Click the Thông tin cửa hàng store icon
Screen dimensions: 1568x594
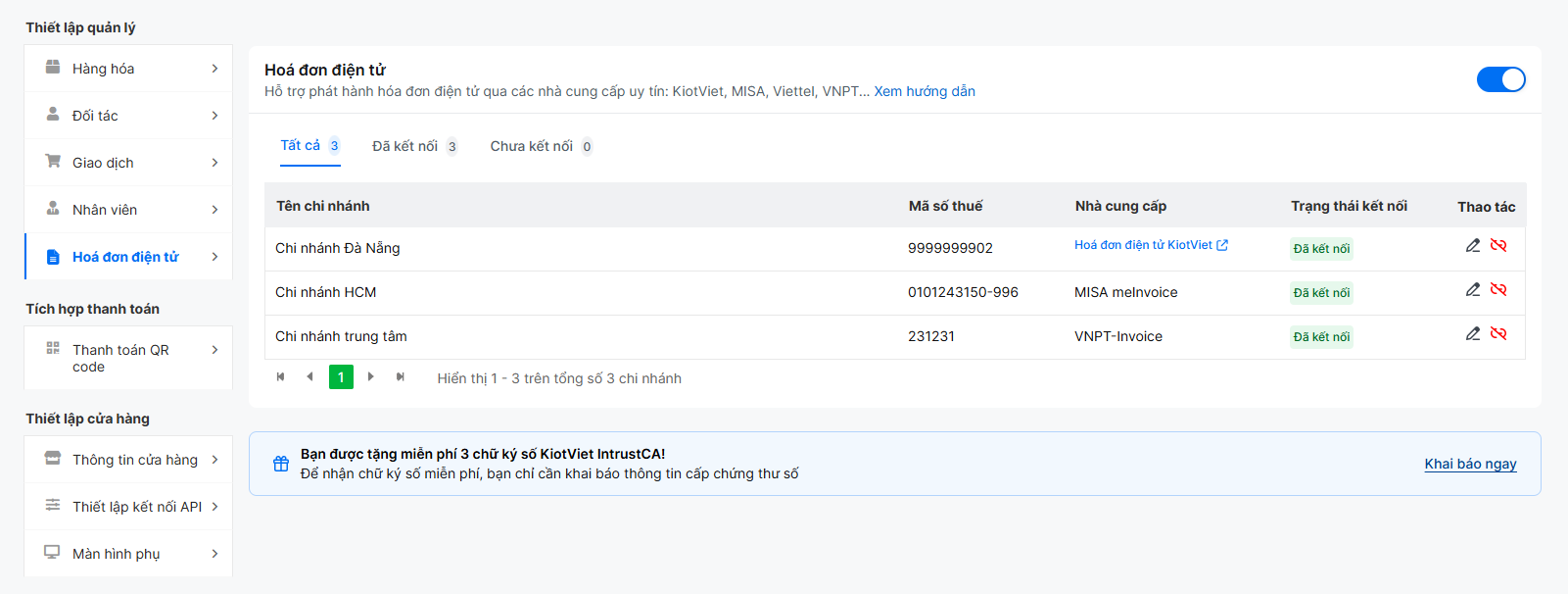pos(53,459)
